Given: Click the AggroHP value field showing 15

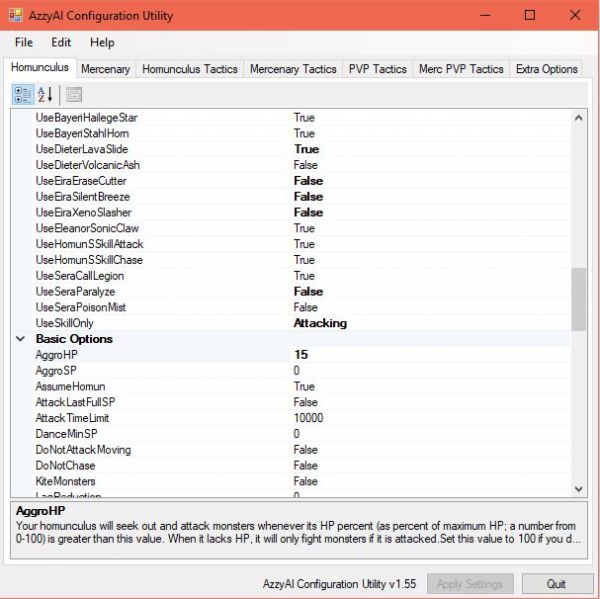Looking at the screenshot, I should click(300, 355).
